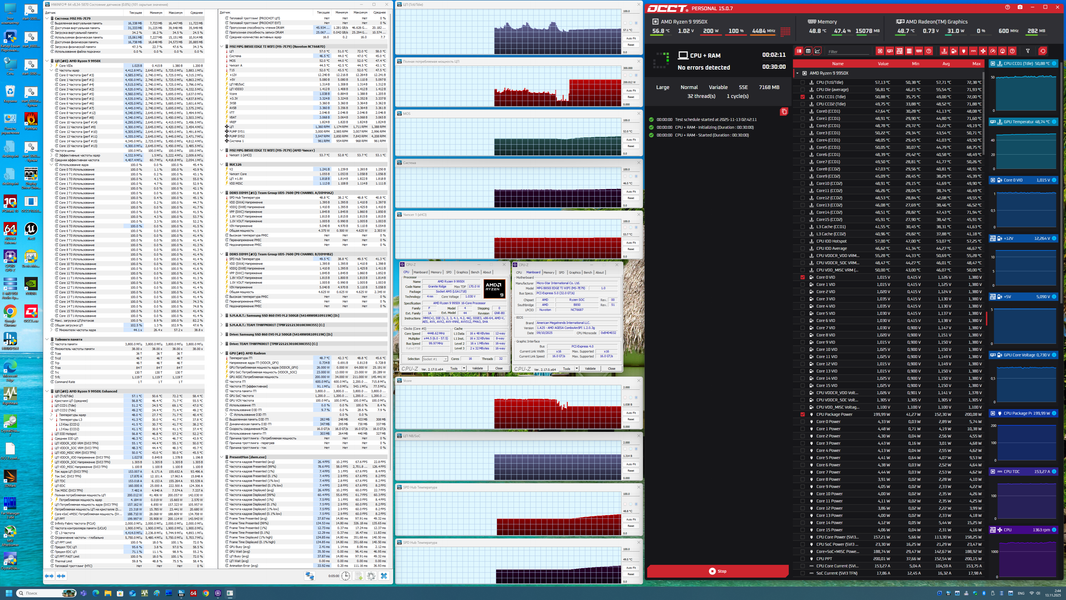Image resolution: width=1066 pixels, height=600 pixels.
Task: Click the CPU category filter icon in OCCT
Action: pos(880,51)
